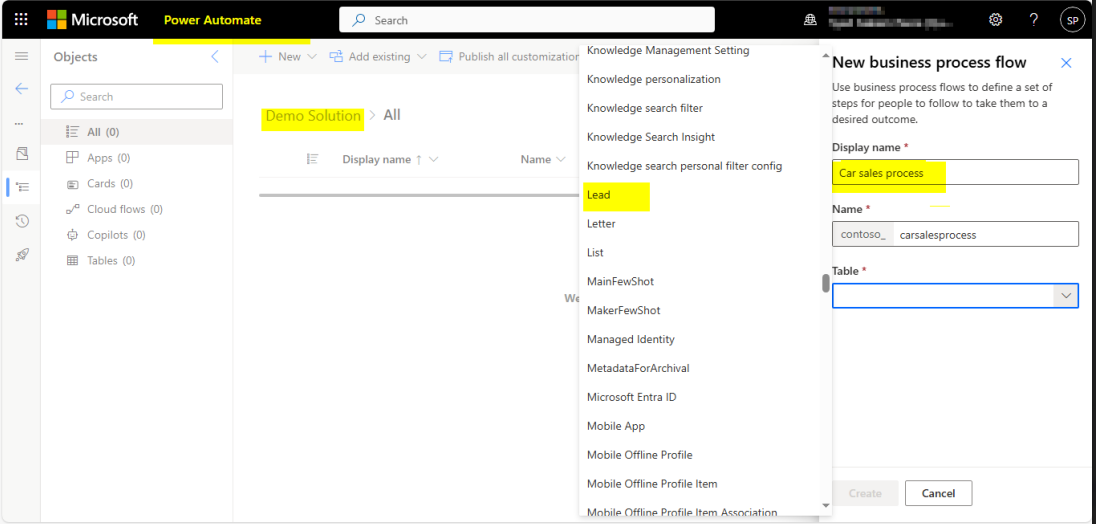Open the Name column header dropdown
The image size is (1096, 524).
(543, 159)
